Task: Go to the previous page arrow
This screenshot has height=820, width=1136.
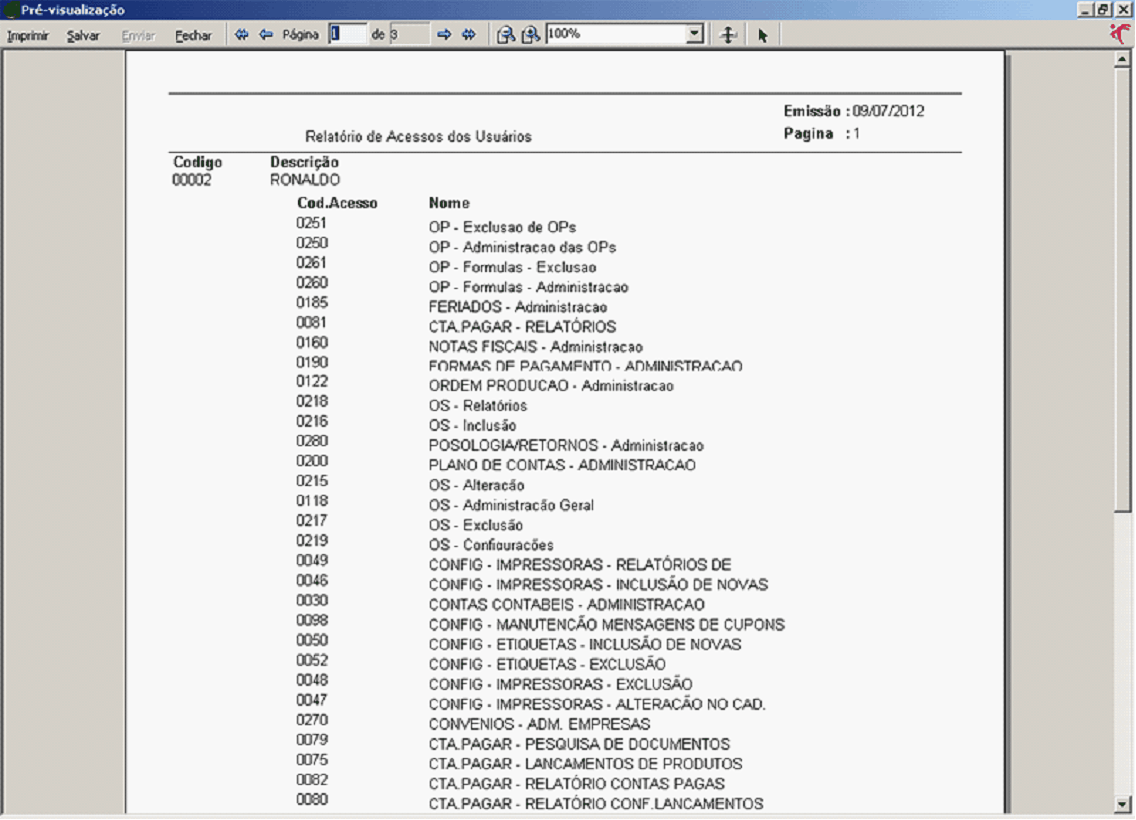Action: tap(266, 34)
